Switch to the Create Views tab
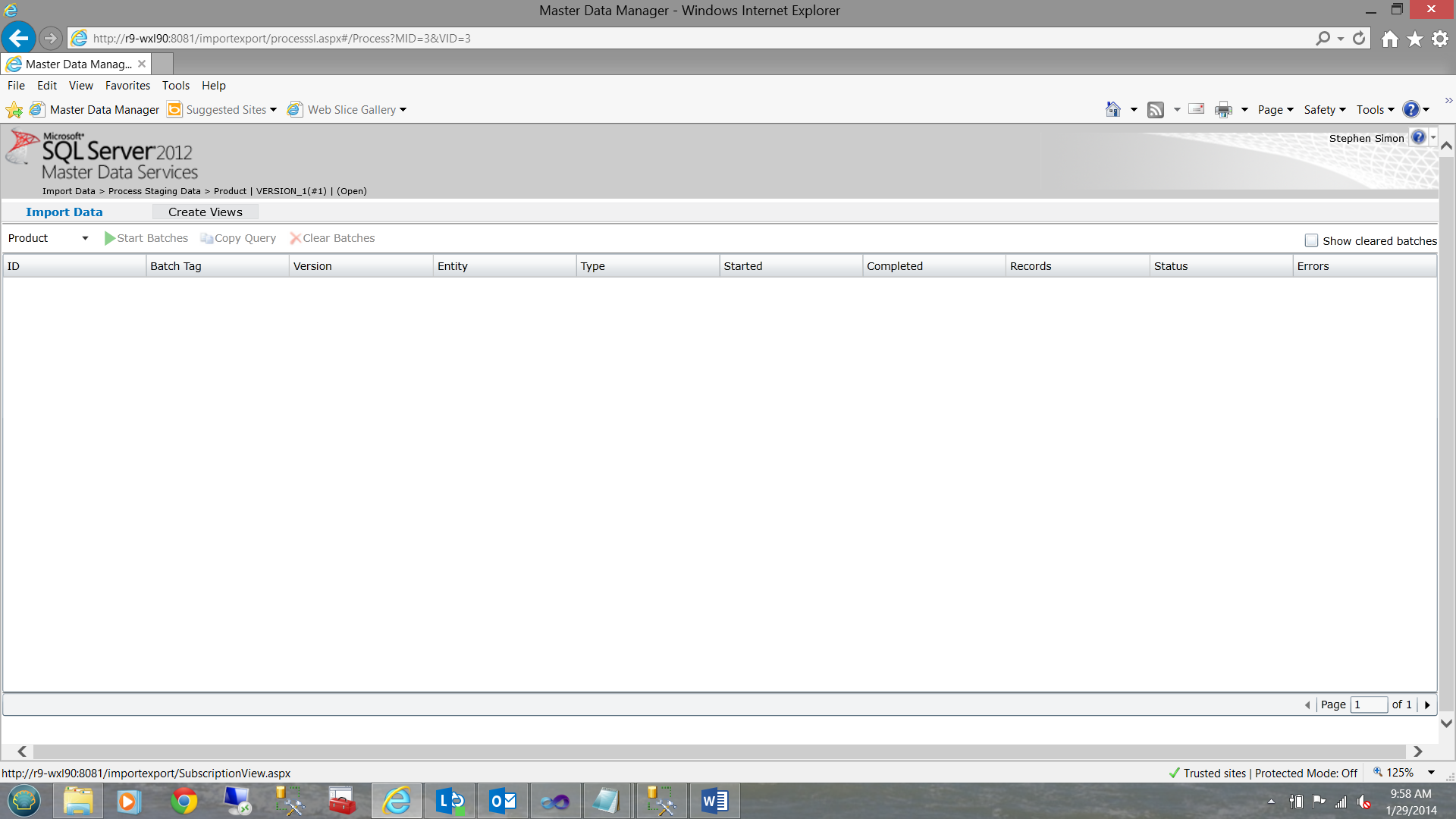Screen dimensions: 1456x819 click(205, 212)
